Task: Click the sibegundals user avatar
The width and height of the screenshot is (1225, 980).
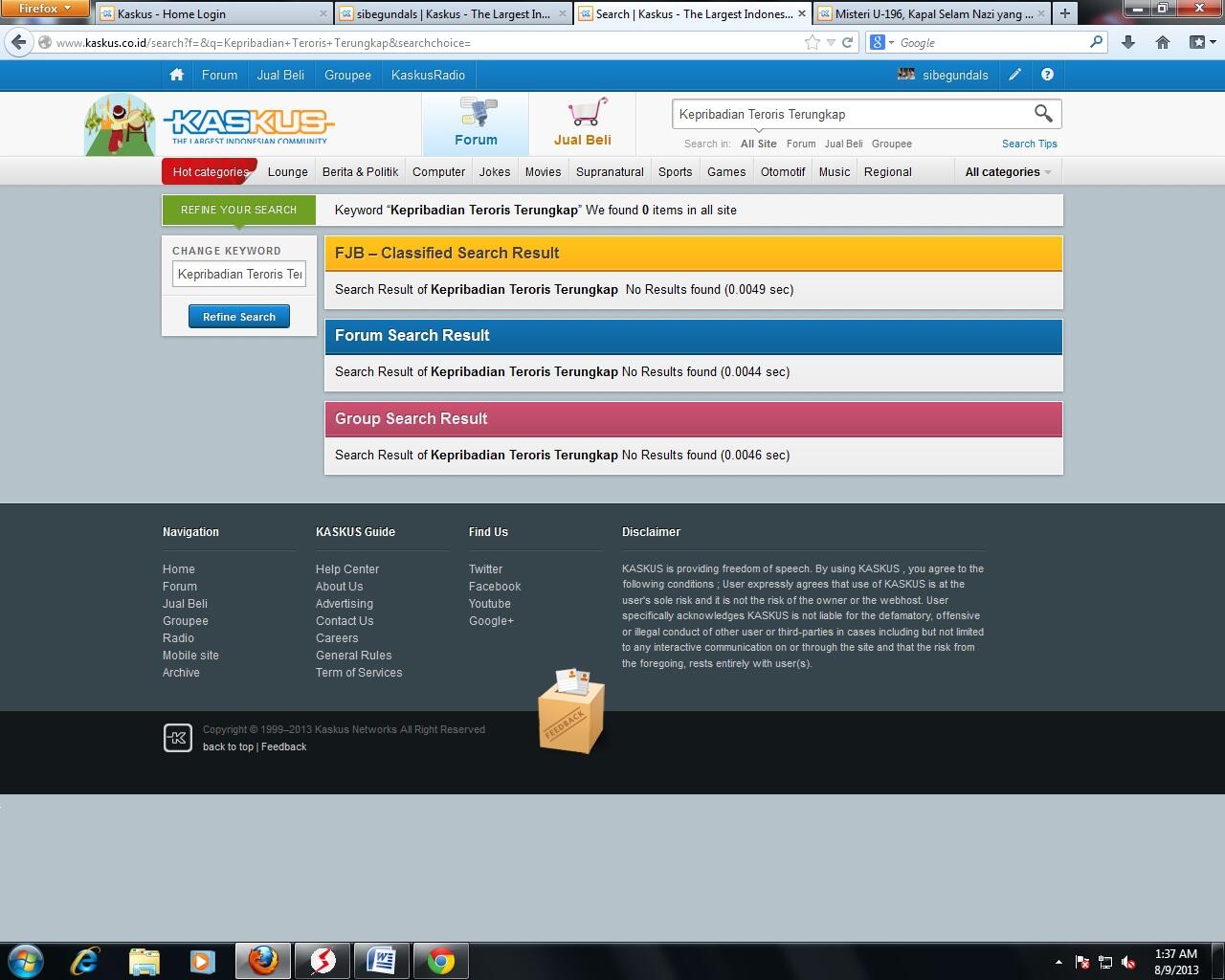Action: coord(906,75)
